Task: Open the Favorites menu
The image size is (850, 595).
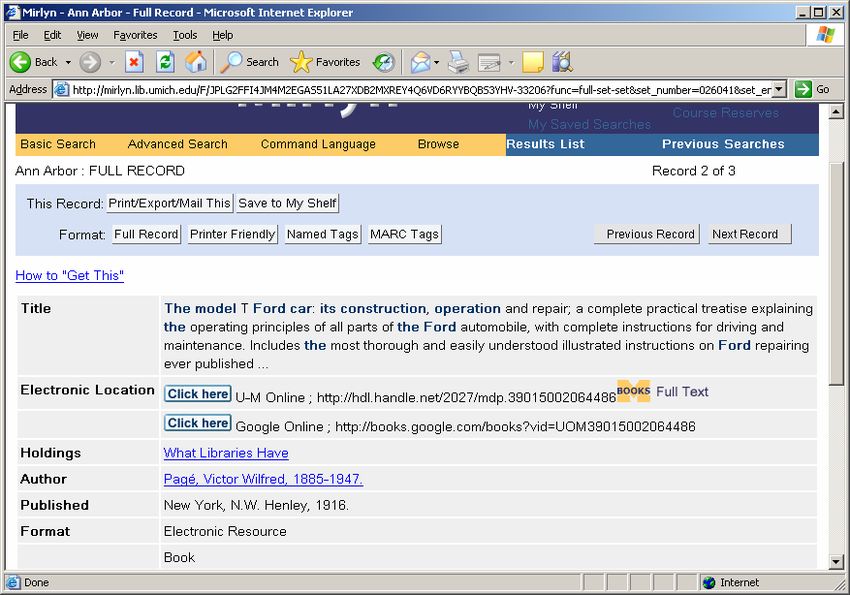Action: pyautogui.click(x=135, y=35)
